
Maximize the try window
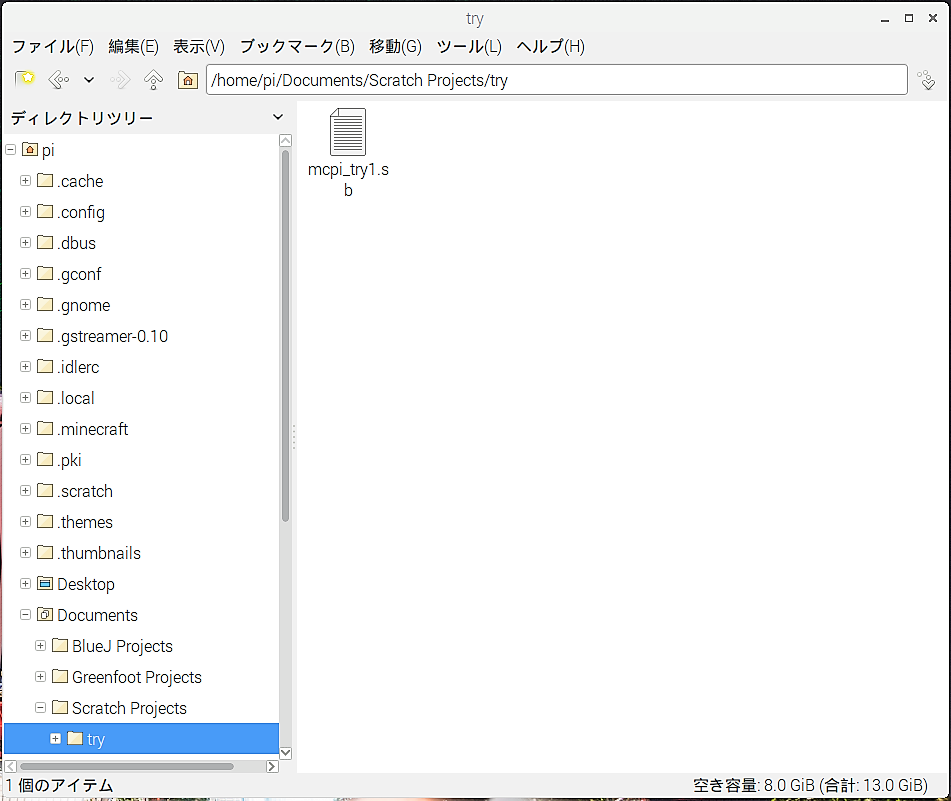909,18
